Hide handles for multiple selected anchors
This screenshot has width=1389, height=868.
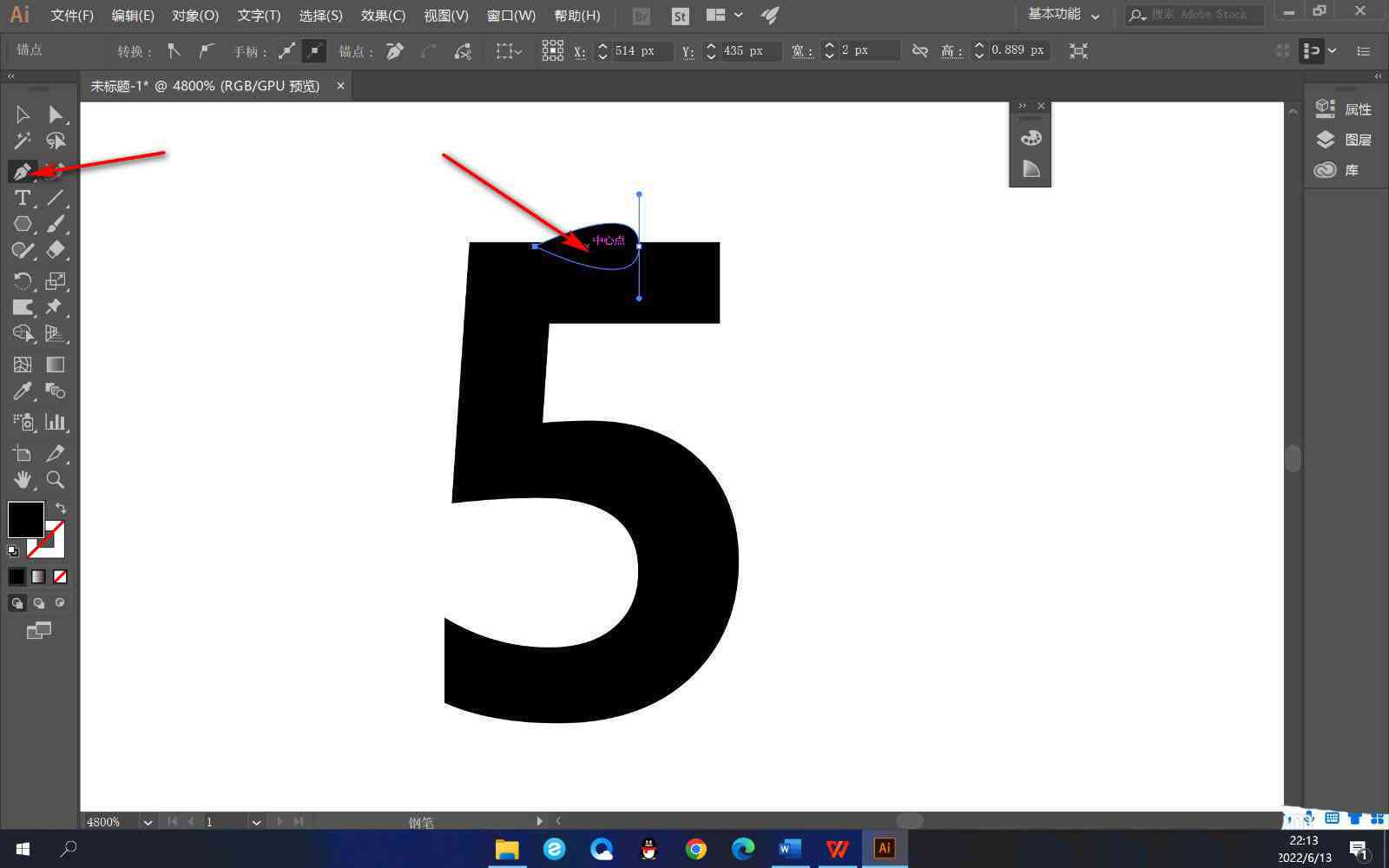click(x=314, y=51)
